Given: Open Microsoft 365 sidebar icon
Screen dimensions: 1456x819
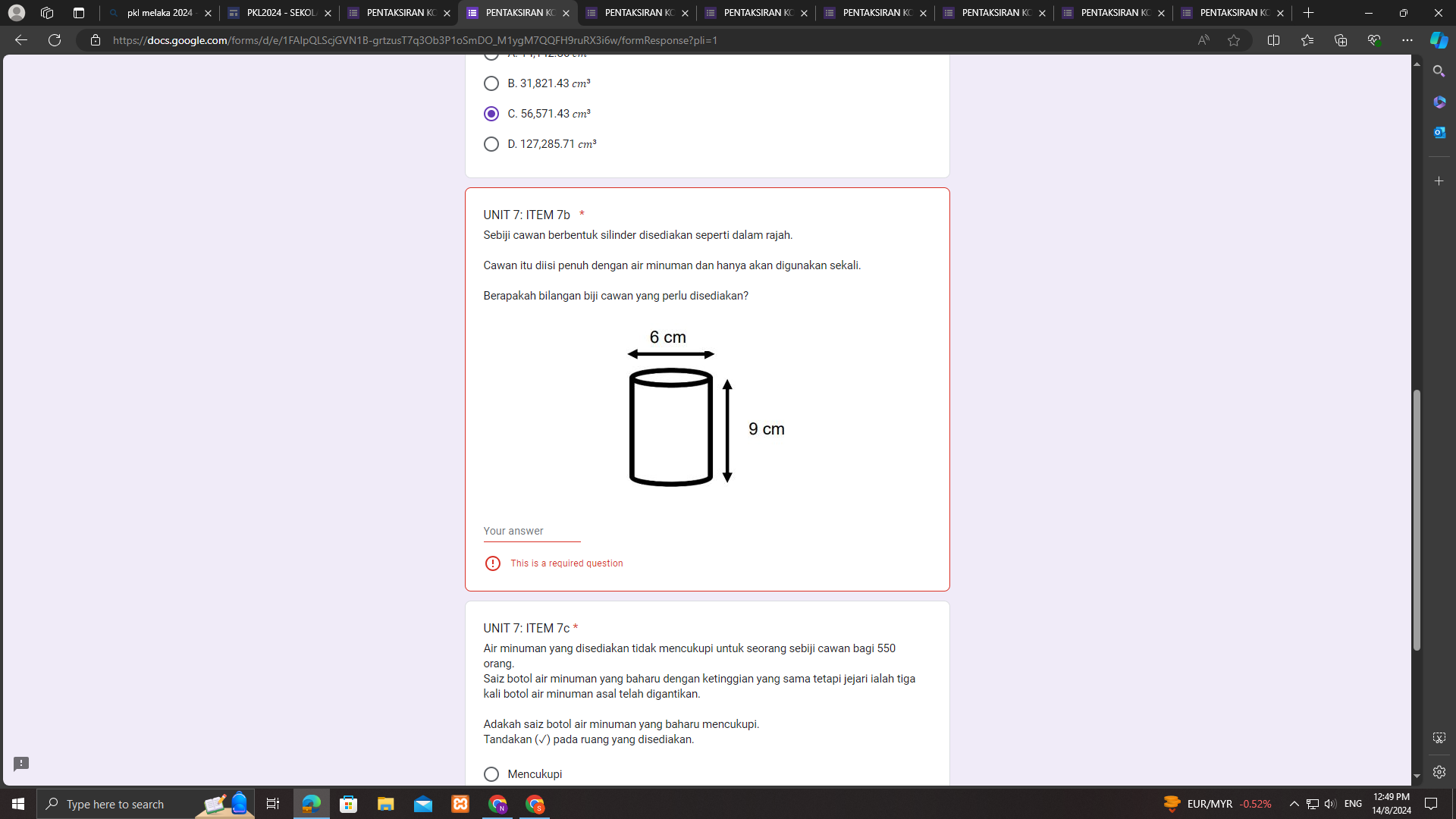Looking at the screenshot, I should coord(1439,102).
